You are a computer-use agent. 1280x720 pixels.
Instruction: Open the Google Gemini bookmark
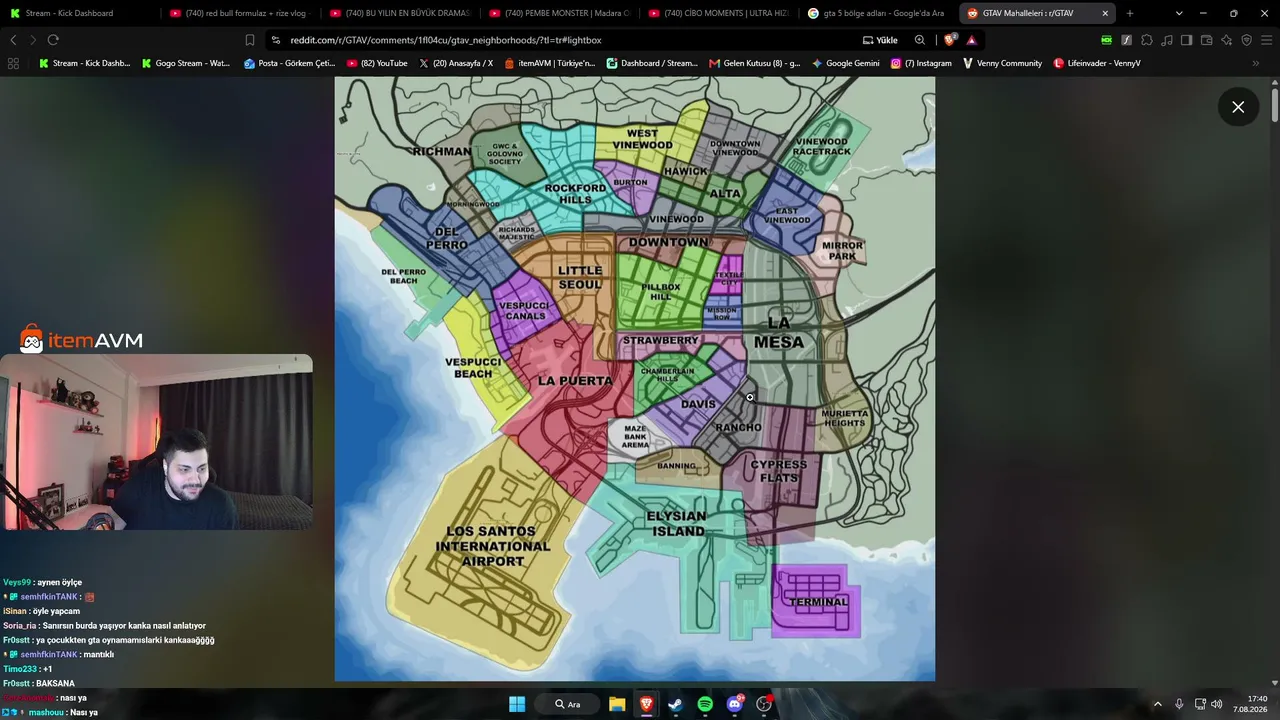tap(846, 63)
